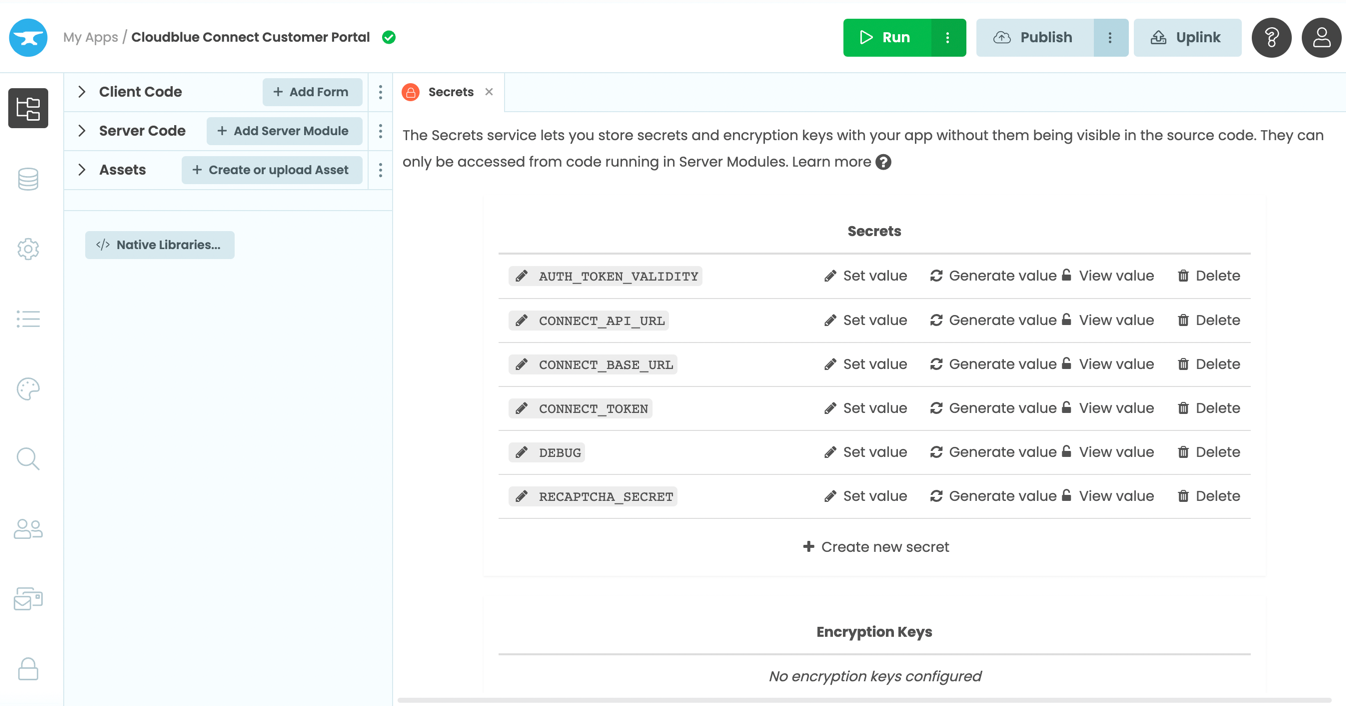Set value for AUTH_TOKEN_VALIDITY
This screenshot has width=1346, height=706.
(865, 276)
